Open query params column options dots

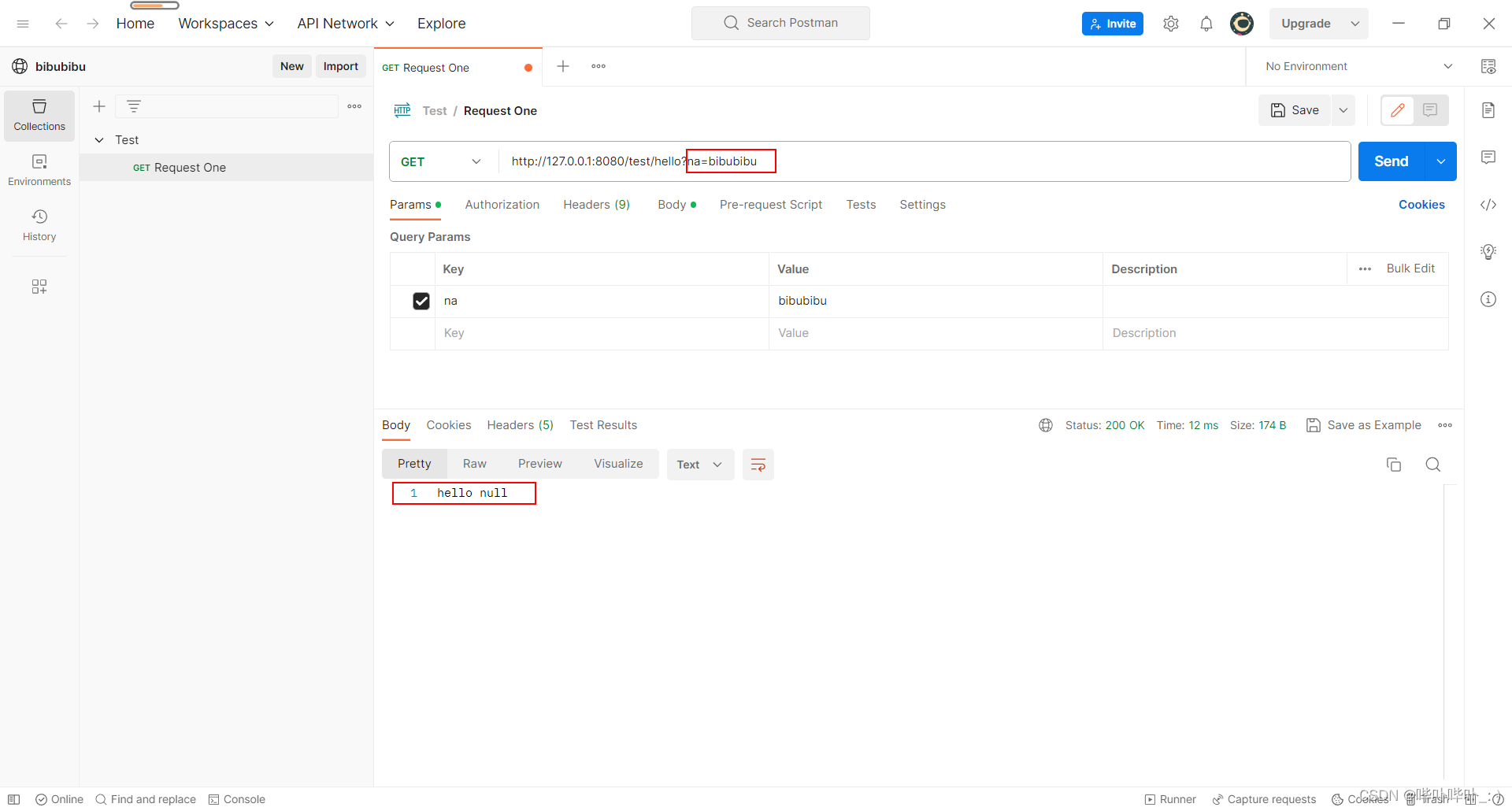(x=1366, y=269)
